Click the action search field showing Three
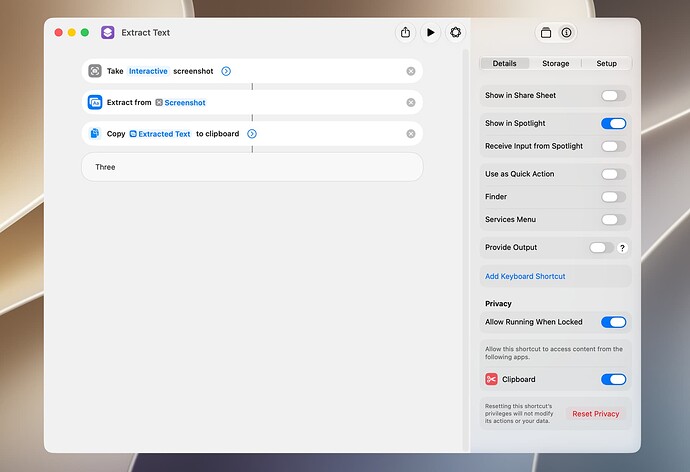 tap(252, 167)
